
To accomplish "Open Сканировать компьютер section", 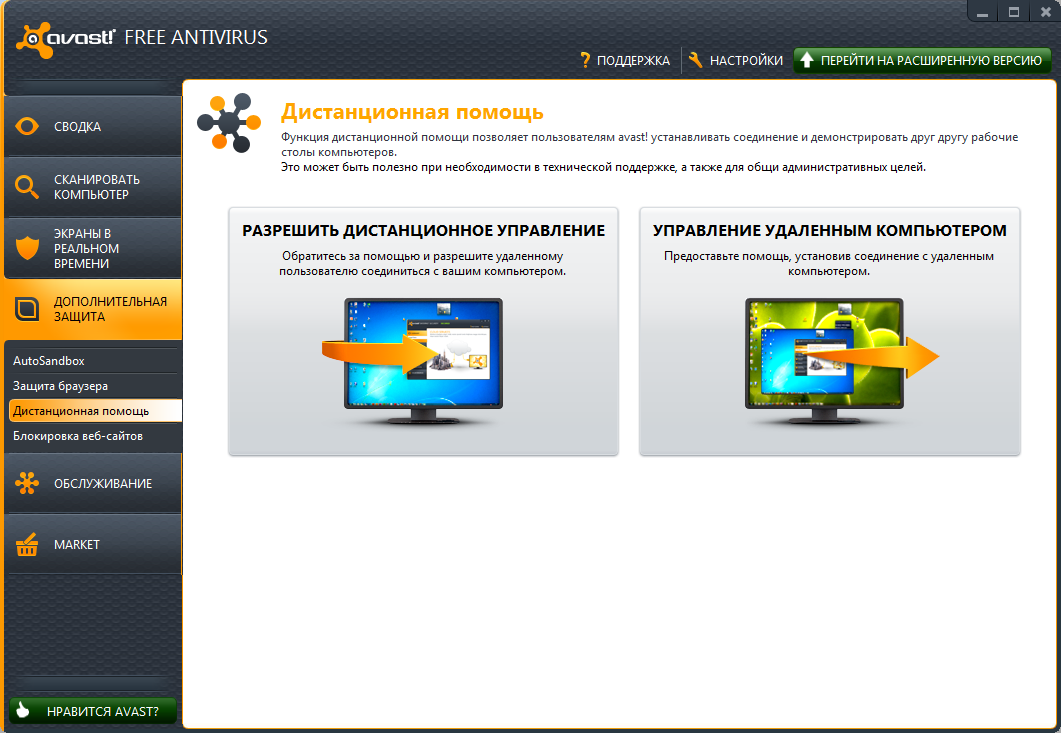I will click(93, 187).
